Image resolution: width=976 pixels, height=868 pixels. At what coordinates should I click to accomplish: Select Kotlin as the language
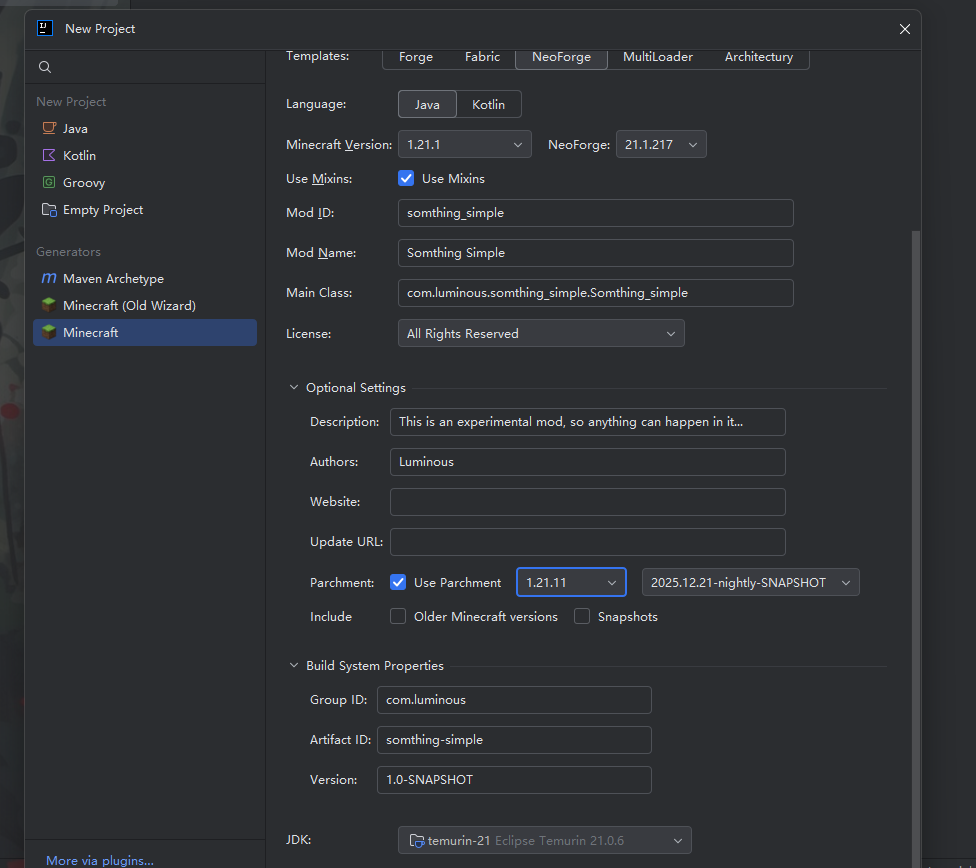click(488, 104)
